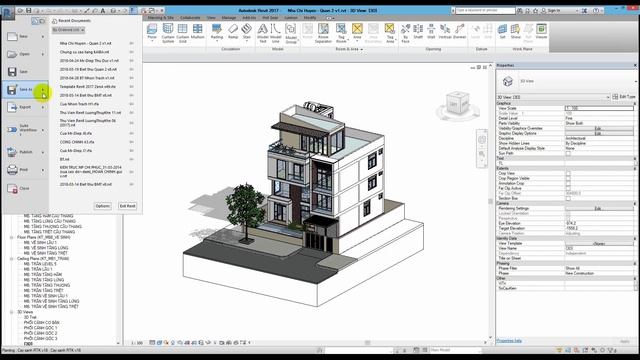Collapse the Graphics properties group
The image size is (640, 360).
pyautogui.click(x=635, y=104)
